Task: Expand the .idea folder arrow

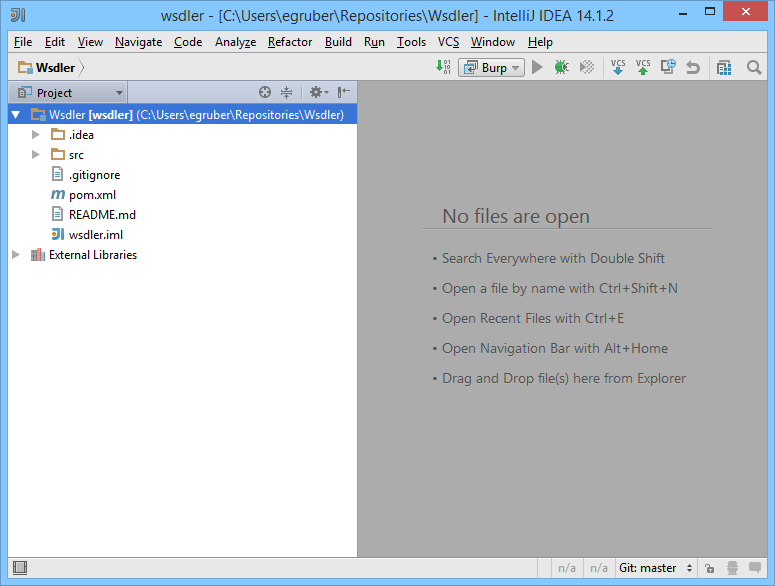Action: [x=36, y=134]
